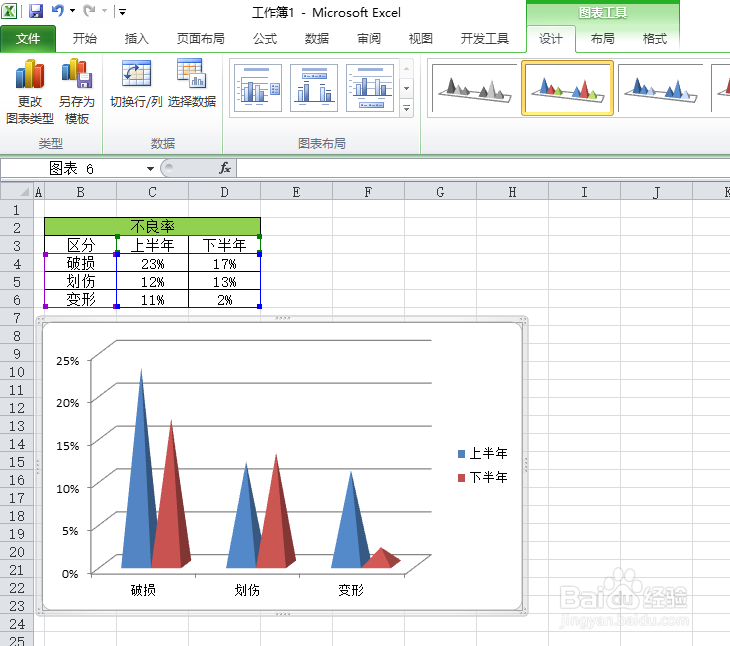Select row 10 header

click(16, 372)
